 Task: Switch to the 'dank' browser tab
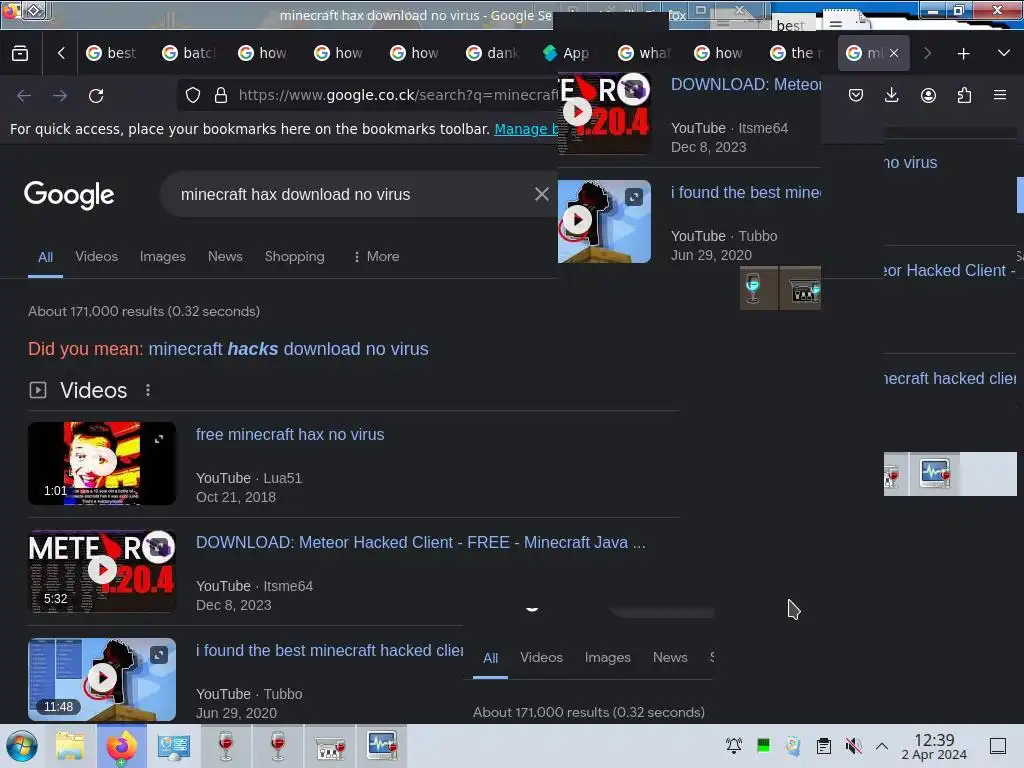coord(493,53)
